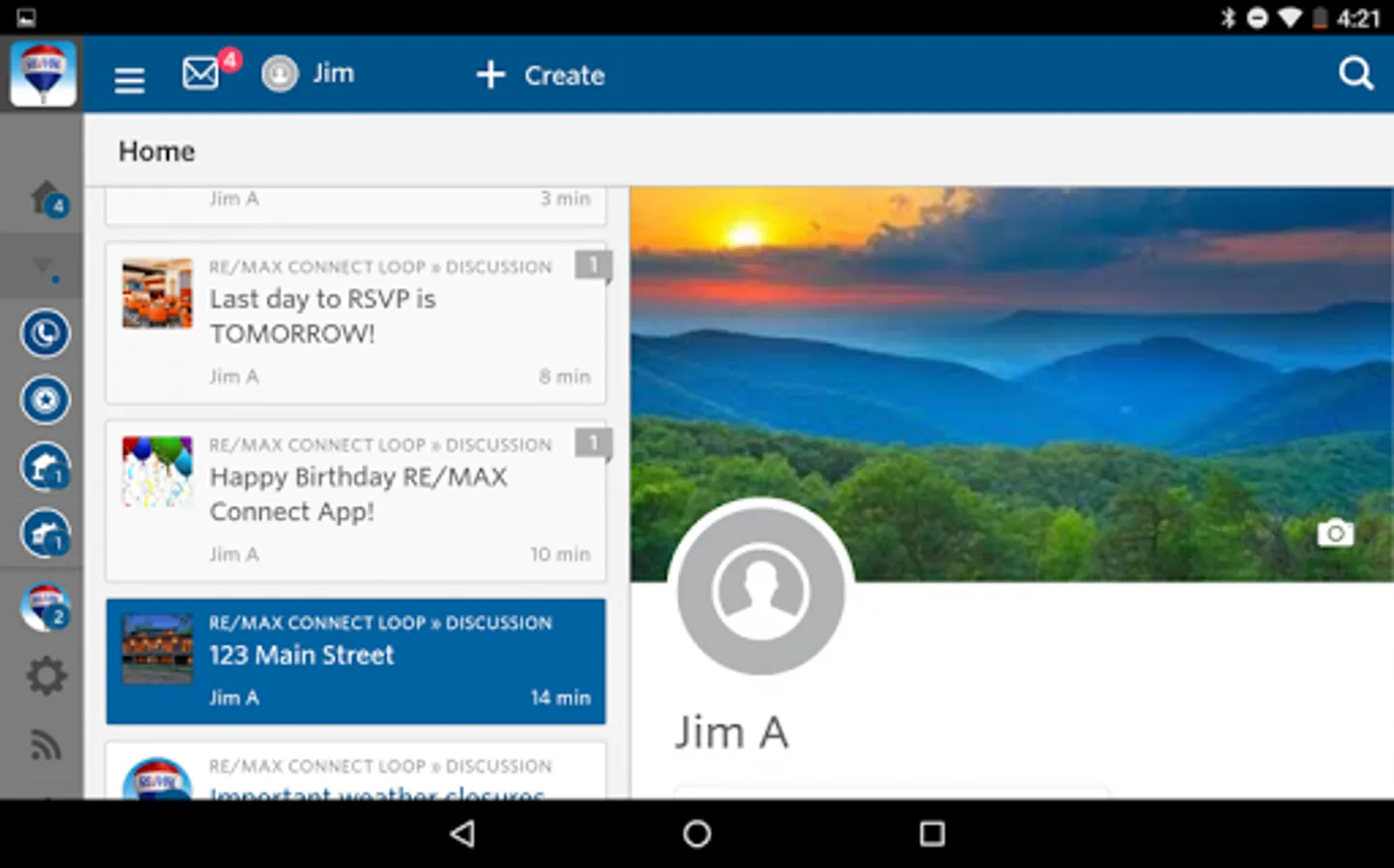The image size is (1394, 868).
Task: Open Jim's profile avatar in top bar
Action: click(x=280, y=74)
